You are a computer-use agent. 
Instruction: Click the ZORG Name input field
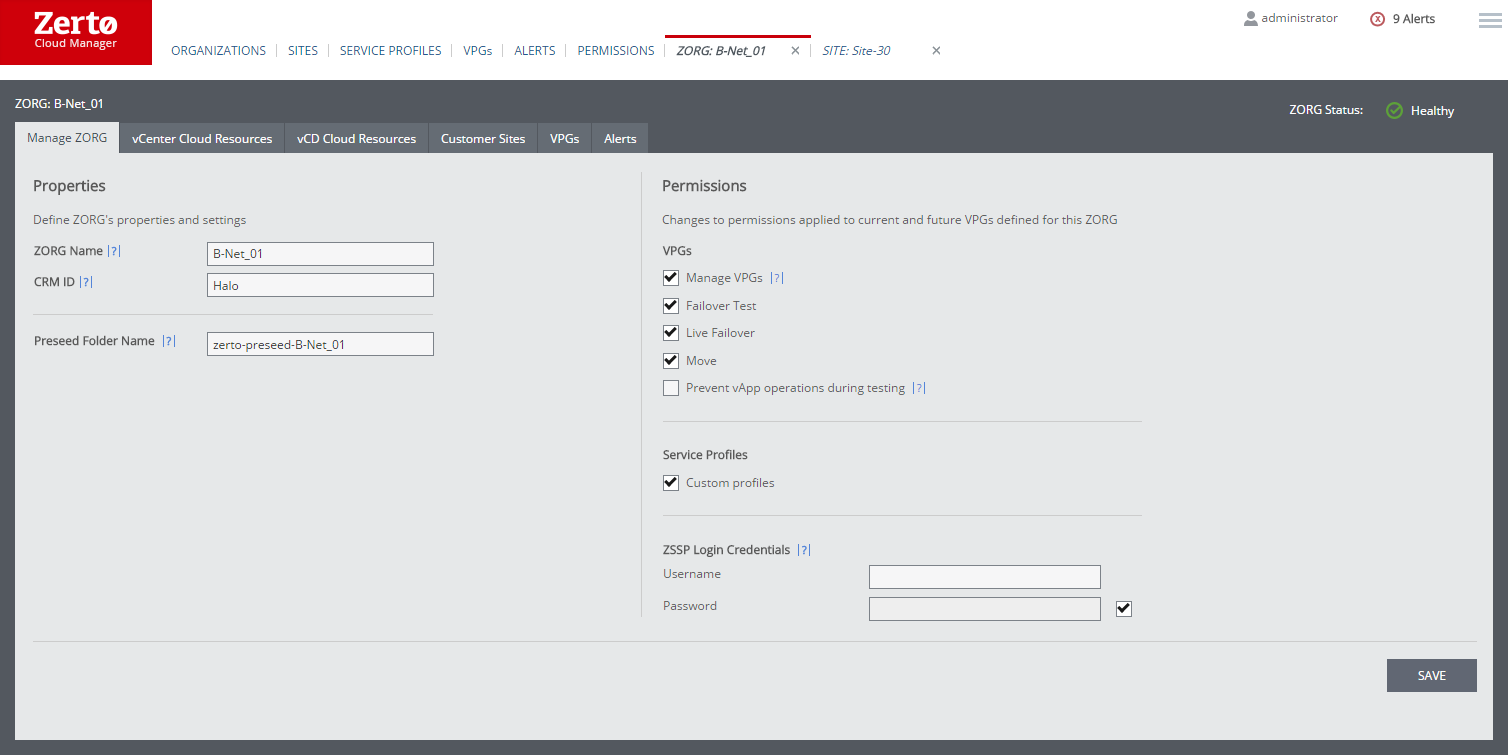click(320, 254)
